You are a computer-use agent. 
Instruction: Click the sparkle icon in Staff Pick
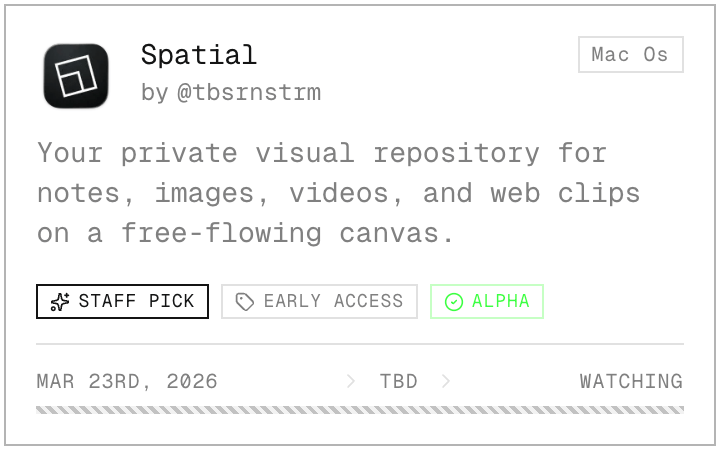60,302
